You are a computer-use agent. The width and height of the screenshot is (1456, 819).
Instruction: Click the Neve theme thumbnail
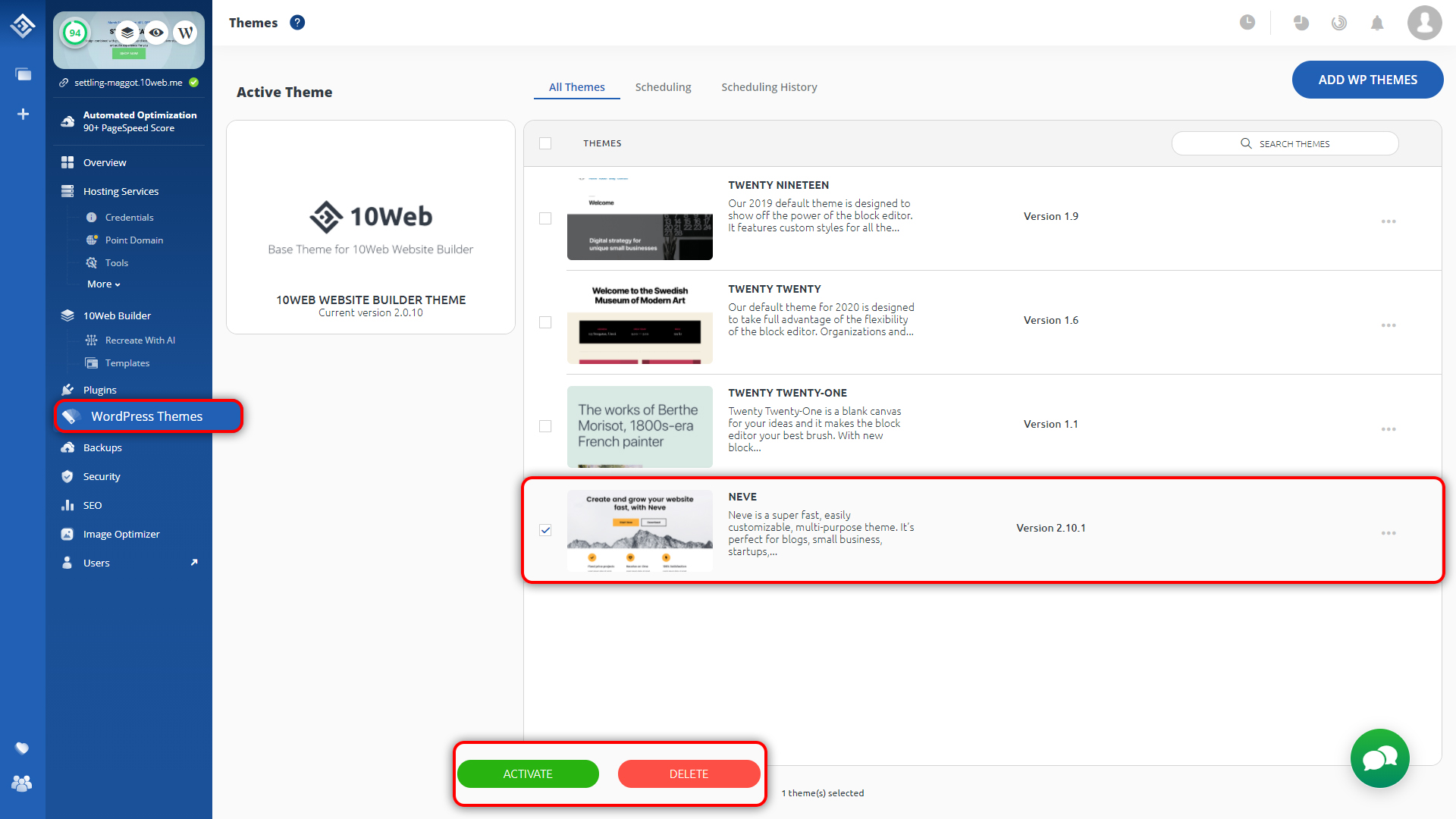point(639,531)
